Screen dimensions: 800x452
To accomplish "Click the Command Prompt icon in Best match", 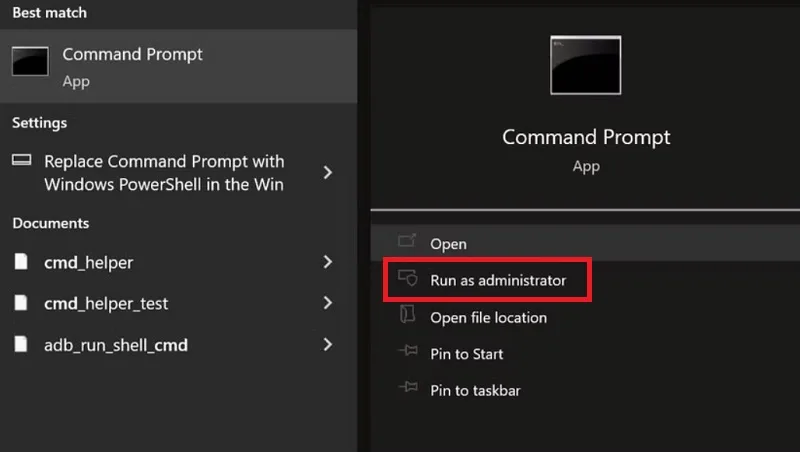I will (x=30, y=61).
